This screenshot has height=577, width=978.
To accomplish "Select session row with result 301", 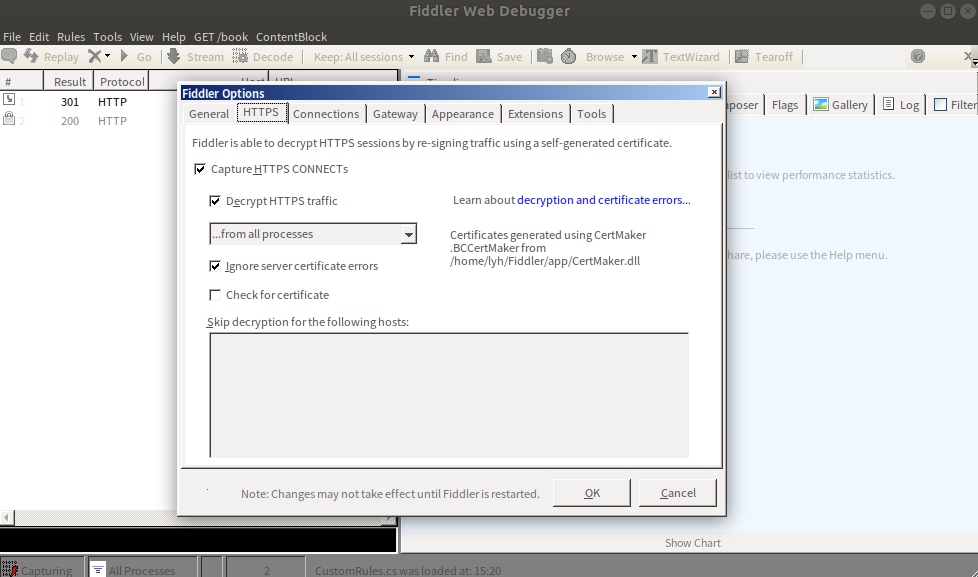I will tap(89, 102).
